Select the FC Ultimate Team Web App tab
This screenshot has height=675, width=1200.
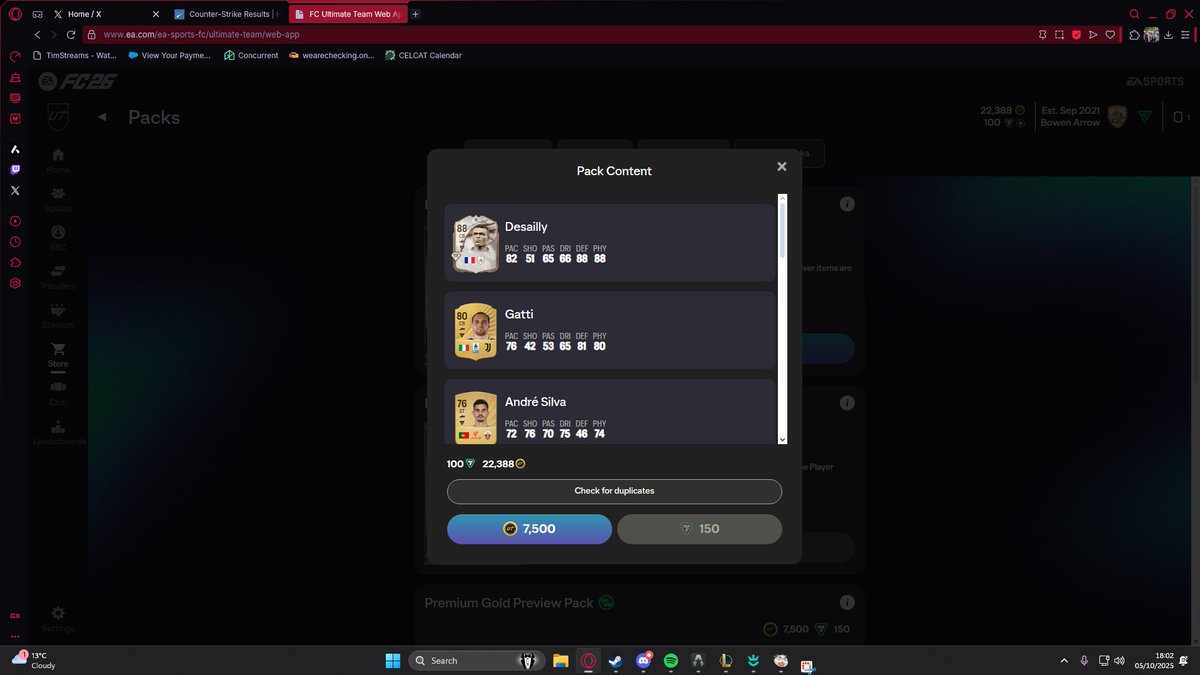(345, 14)
